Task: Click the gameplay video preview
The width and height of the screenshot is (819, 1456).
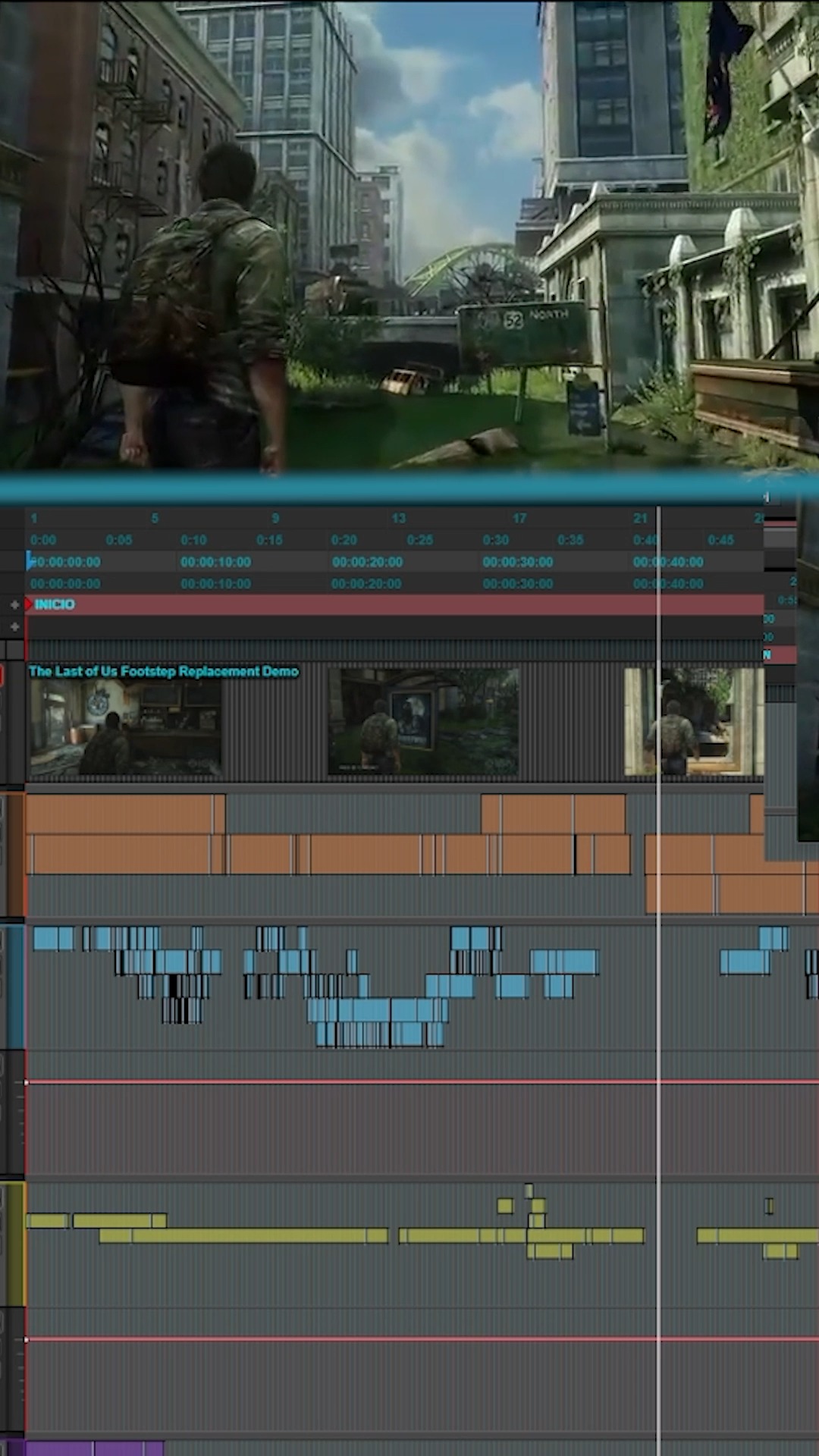Action: (409, 235)
